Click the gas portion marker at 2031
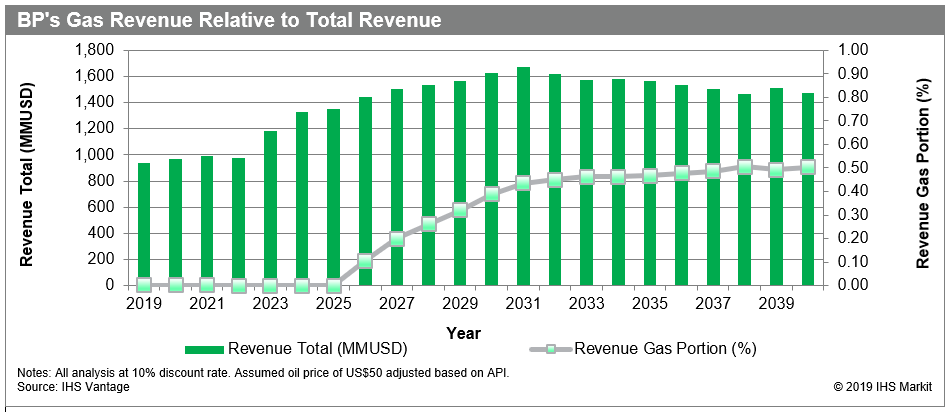This screenshot has width=949, height=412. point(523,183)
